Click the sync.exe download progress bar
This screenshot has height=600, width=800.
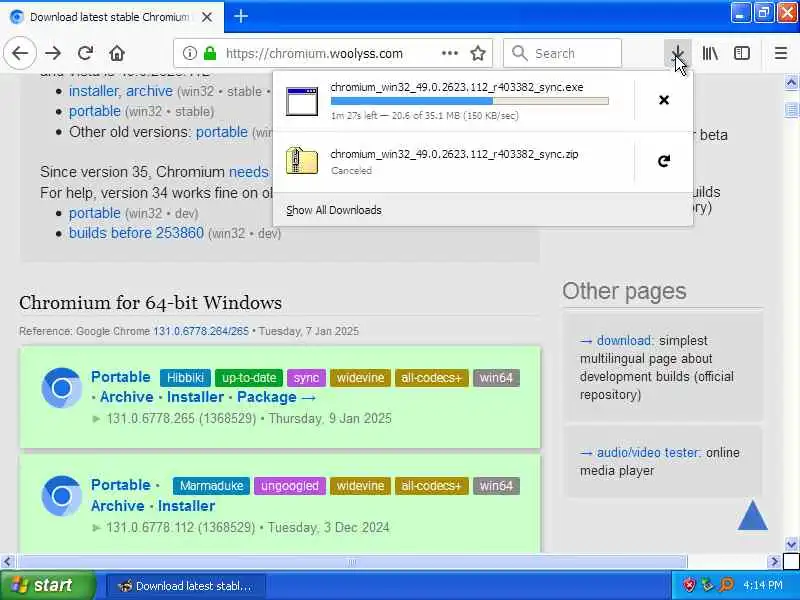(469, 101)
